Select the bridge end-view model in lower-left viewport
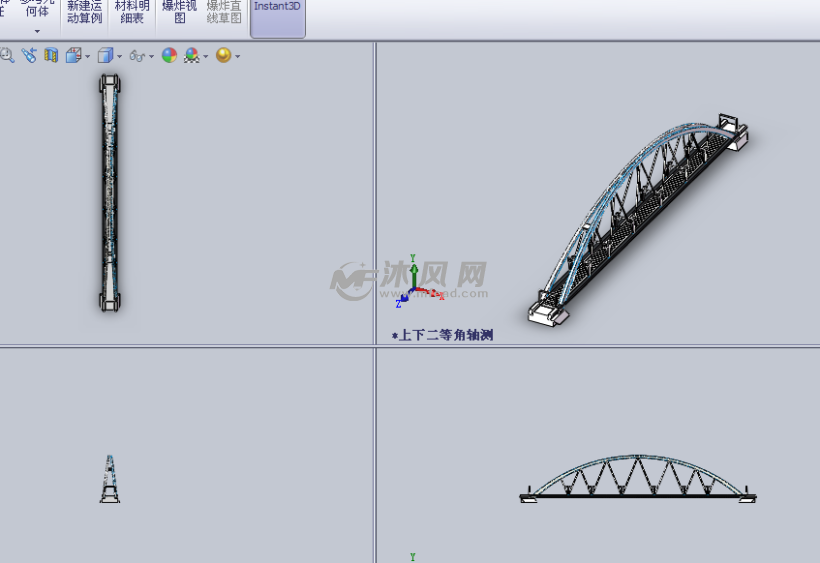The image size is (820, 563). pyautogui.click(x=110, y=479)
